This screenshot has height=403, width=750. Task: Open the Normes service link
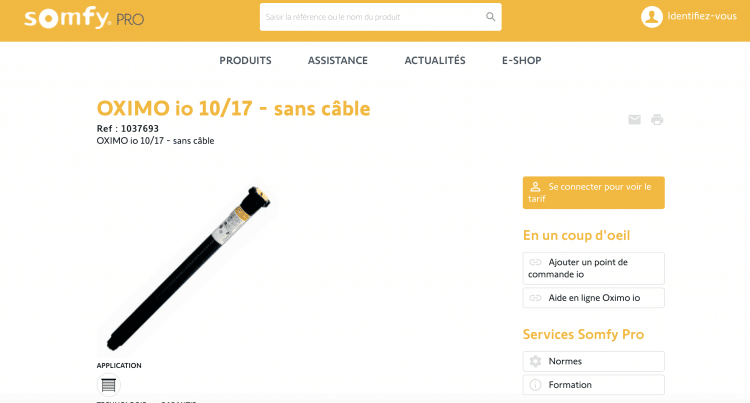point(594,361)
